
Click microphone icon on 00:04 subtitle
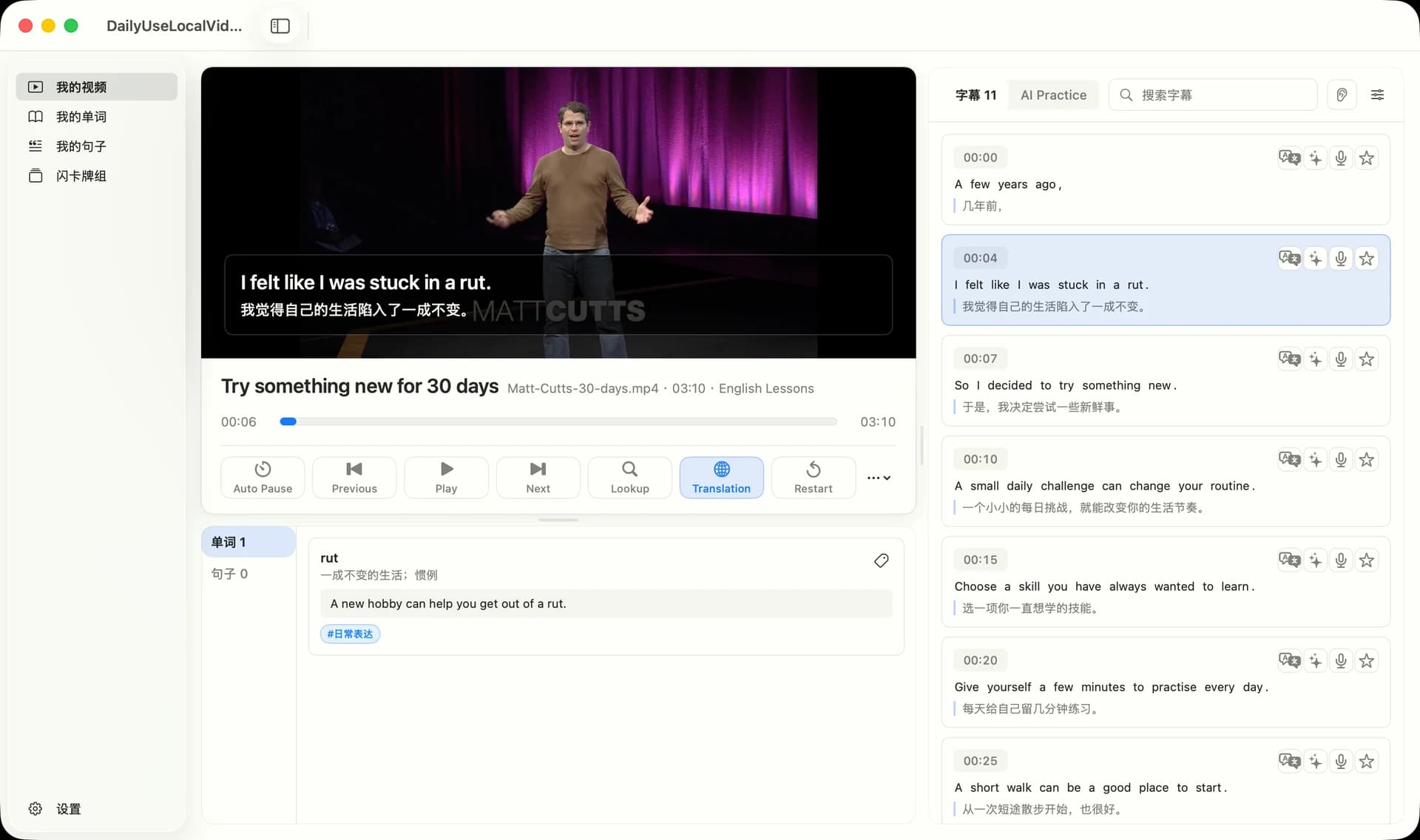(x=1341, y=258)
